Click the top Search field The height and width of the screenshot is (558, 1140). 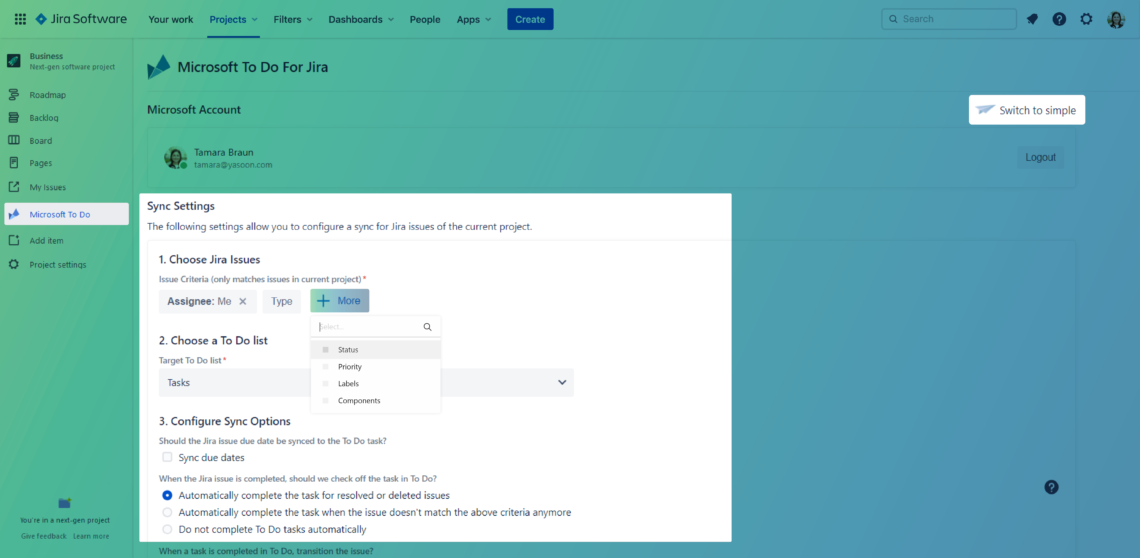point(949,19)
